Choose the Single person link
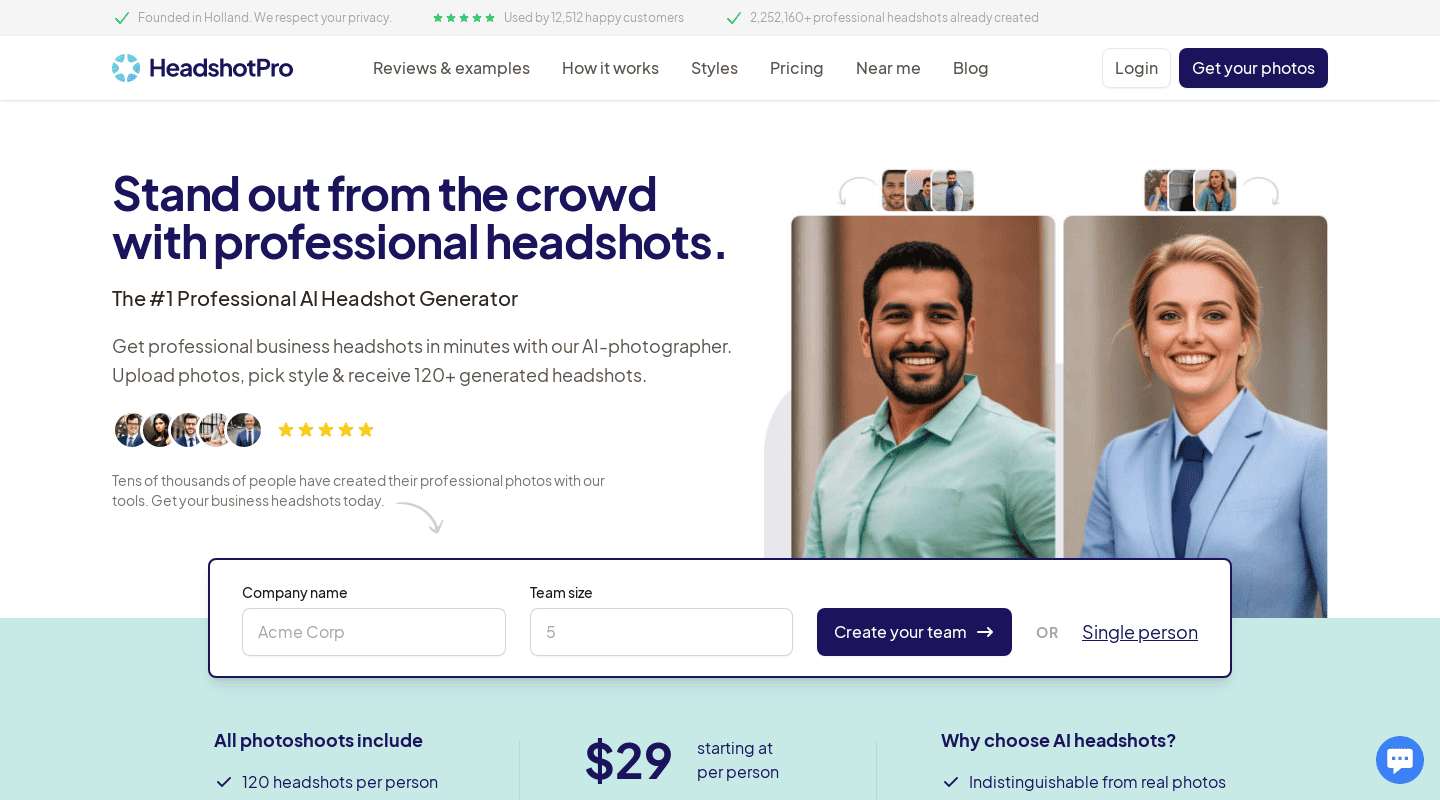Image resolution: width=1440 pixels, height=800 pixels. [1140, 632]
